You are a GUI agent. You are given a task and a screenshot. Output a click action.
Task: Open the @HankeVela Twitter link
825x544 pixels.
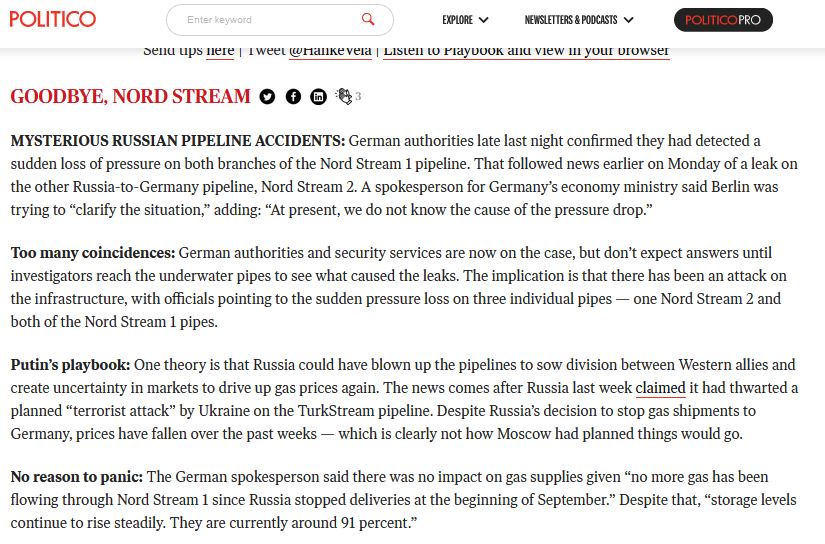click(x=330, y=51)
